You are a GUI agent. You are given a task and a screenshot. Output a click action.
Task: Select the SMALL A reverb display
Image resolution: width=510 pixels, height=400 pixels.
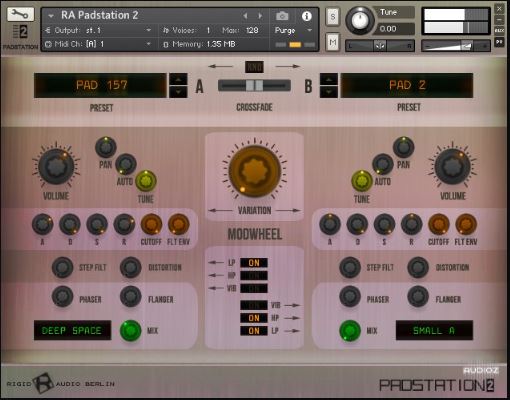coord(434,330)
